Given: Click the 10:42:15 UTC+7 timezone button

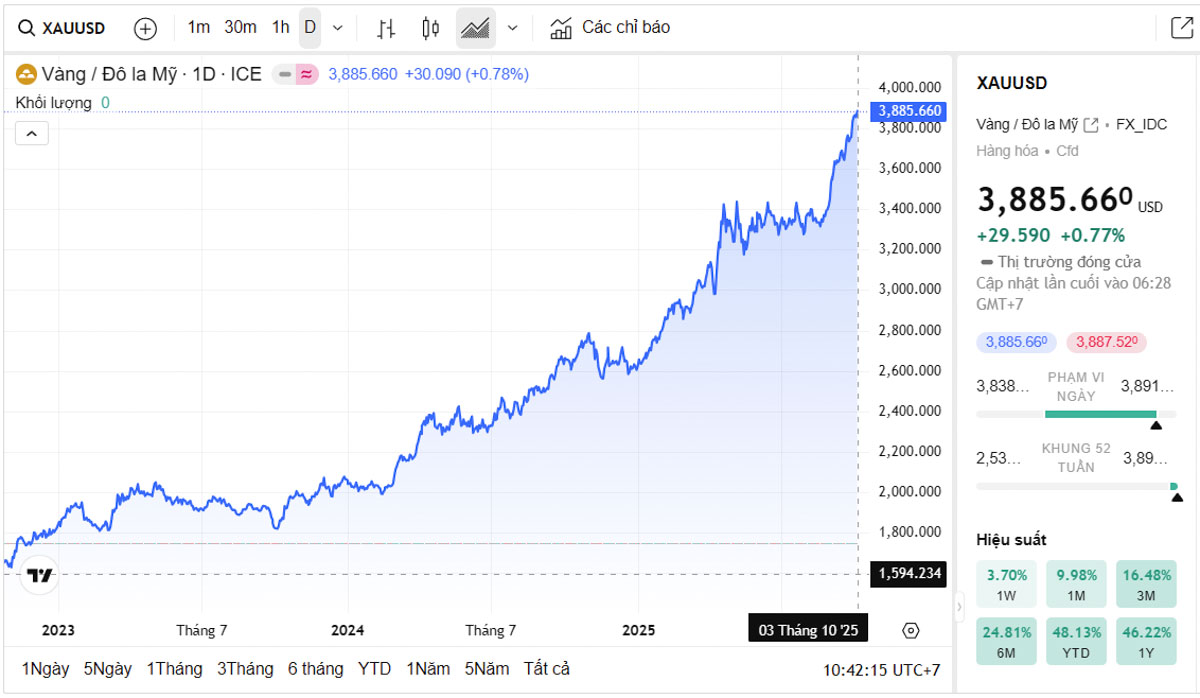Looking at the screenshot, I should click(x=881, y=670).
